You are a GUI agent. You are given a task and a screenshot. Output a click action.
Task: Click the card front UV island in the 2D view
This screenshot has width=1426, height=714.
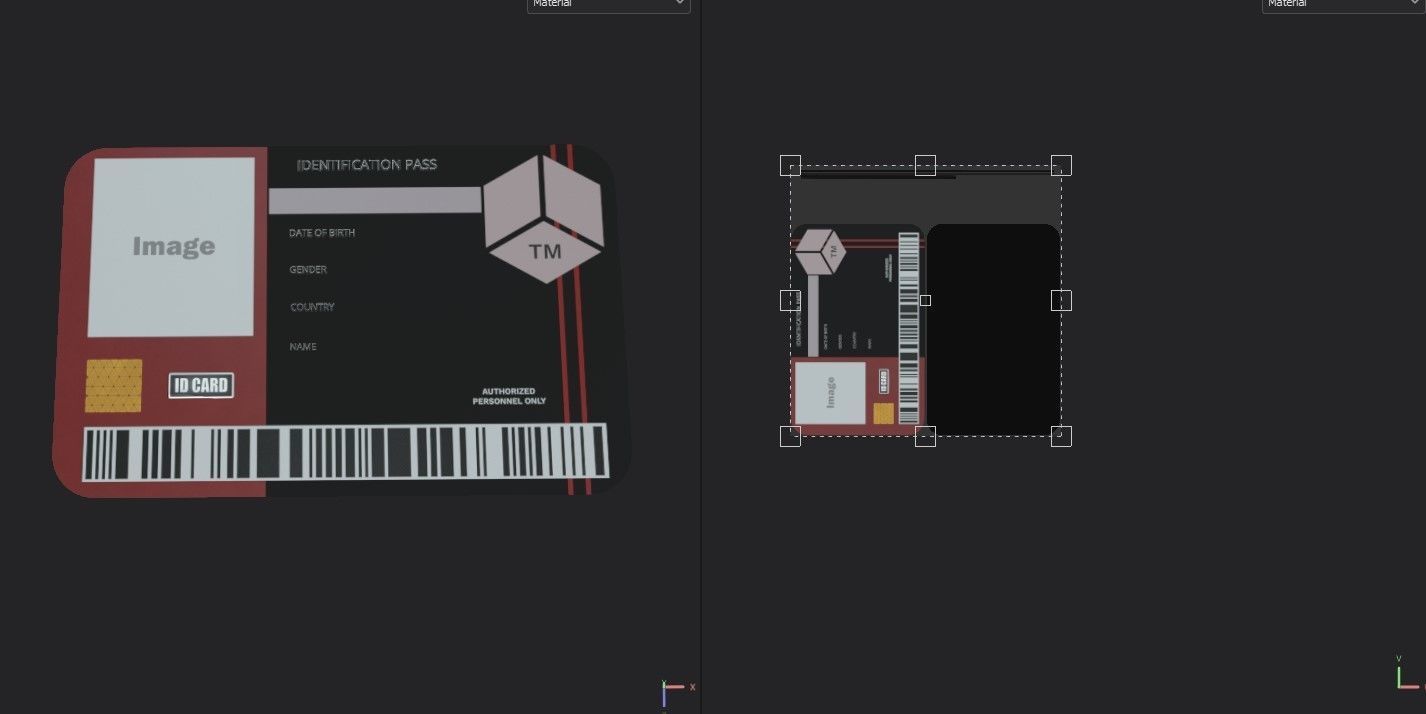[x=857, y=330]
